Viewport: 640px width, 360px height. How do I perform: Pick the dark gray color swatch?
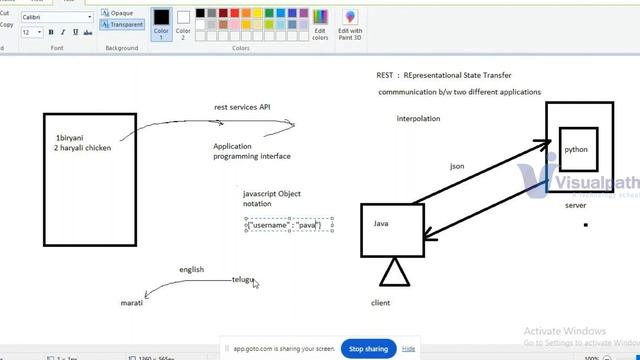[211, 13]
